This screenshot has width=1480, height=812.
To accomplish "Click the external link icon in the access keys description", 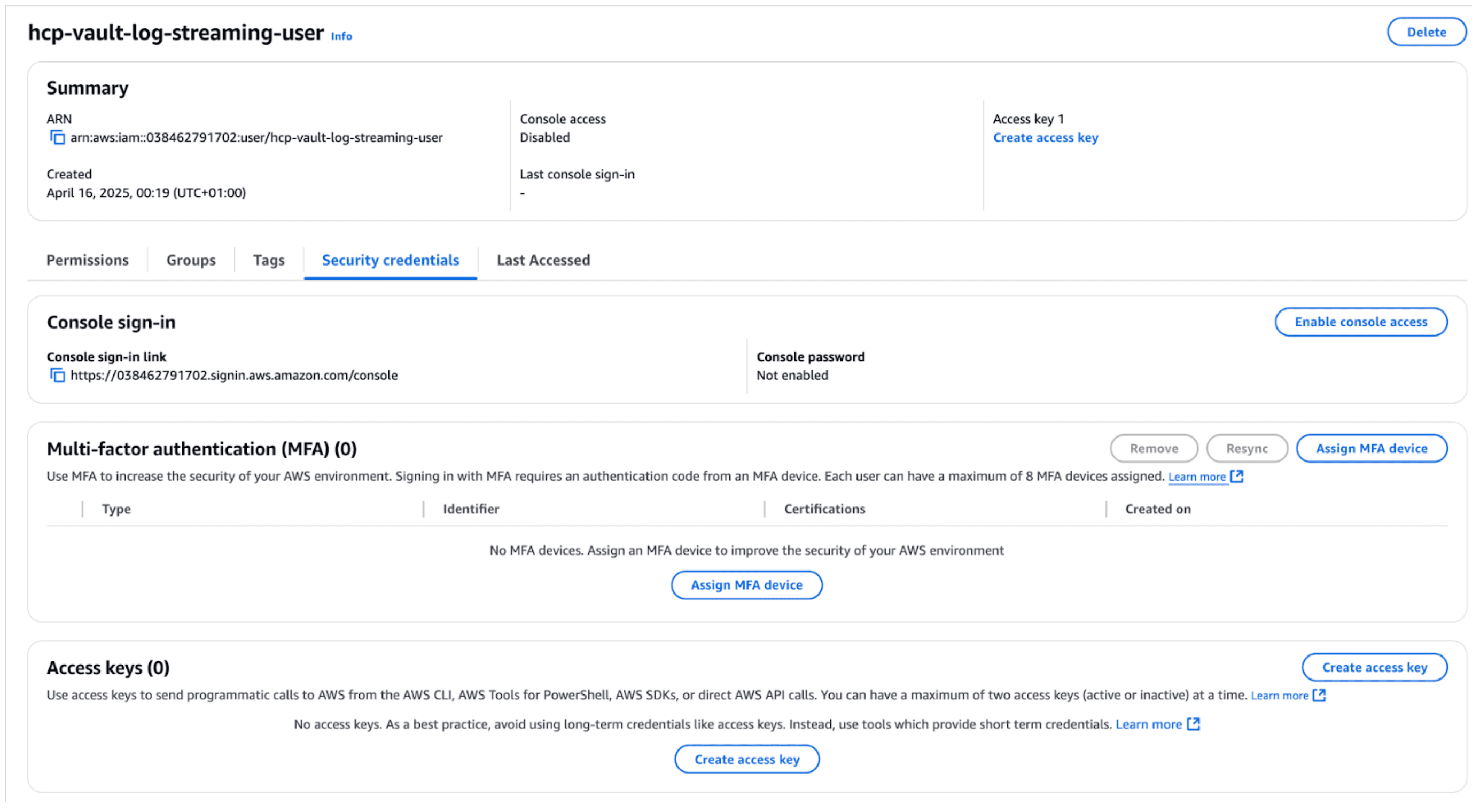I will point(1320,696).
